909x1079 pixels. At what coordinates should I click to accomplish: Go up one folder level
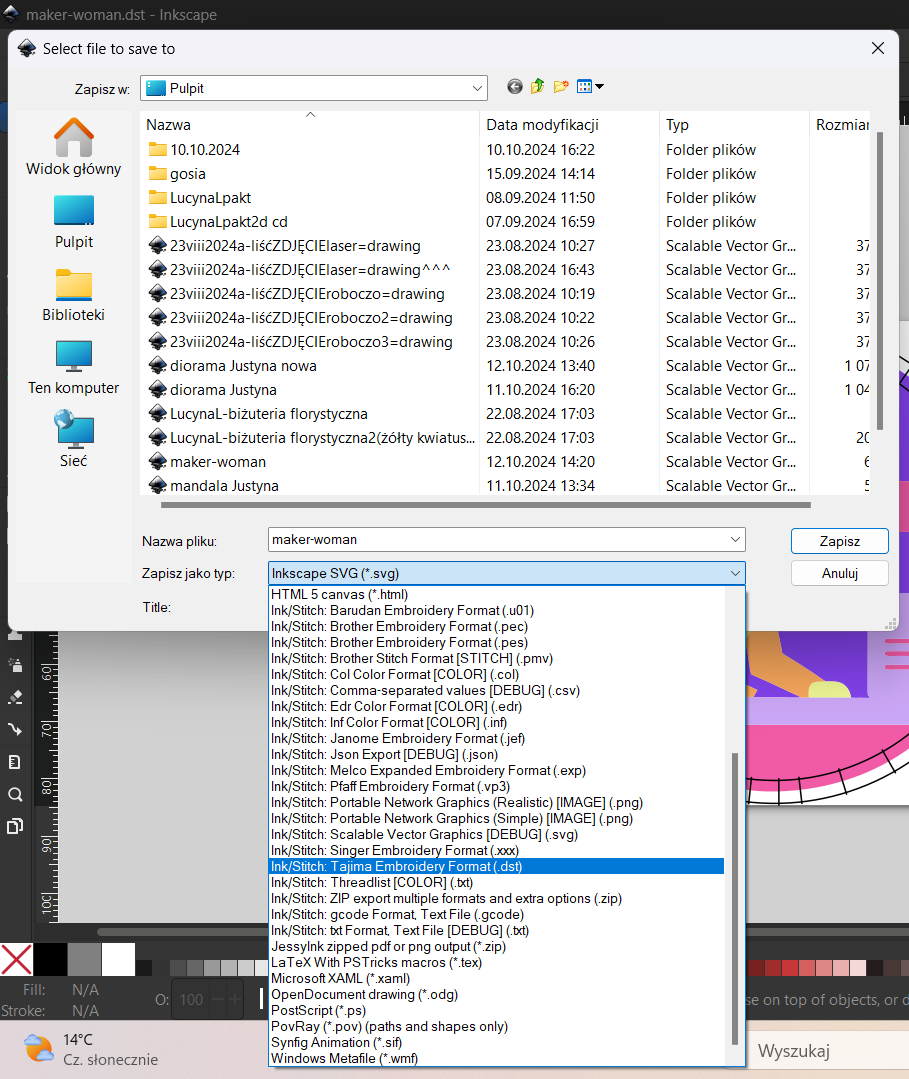[x=537, y=87]
